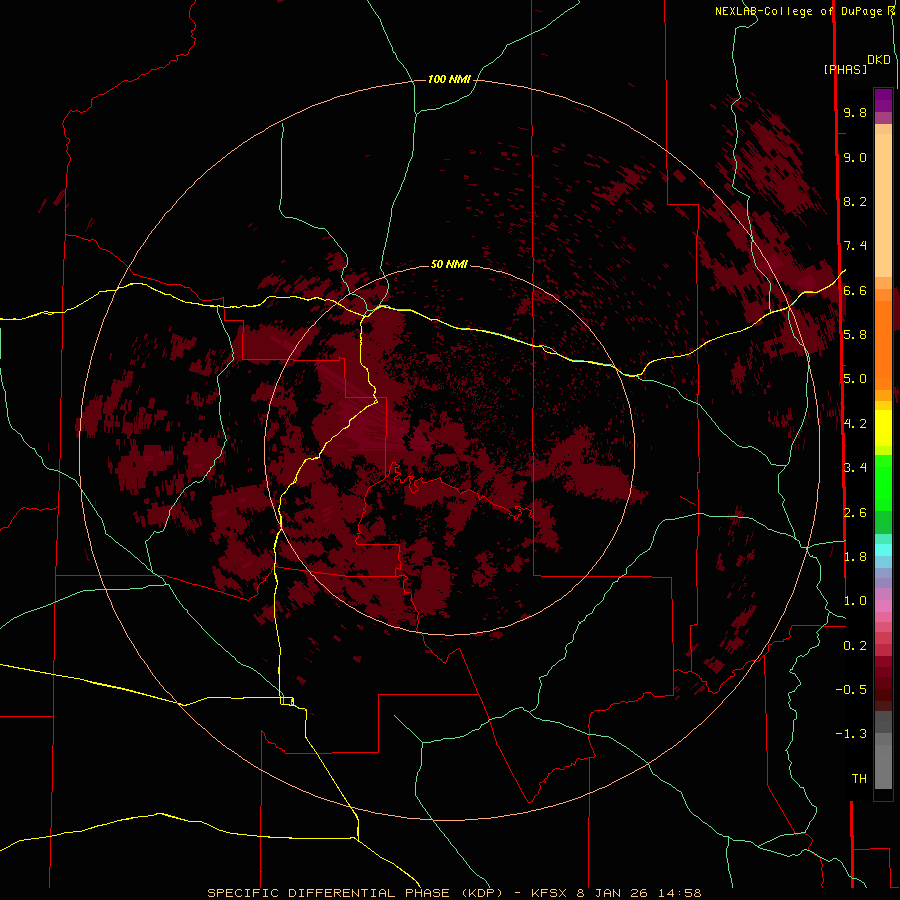Pick the bright green band of the color scale
Screen dimensions: 900x900
[883, 481]
